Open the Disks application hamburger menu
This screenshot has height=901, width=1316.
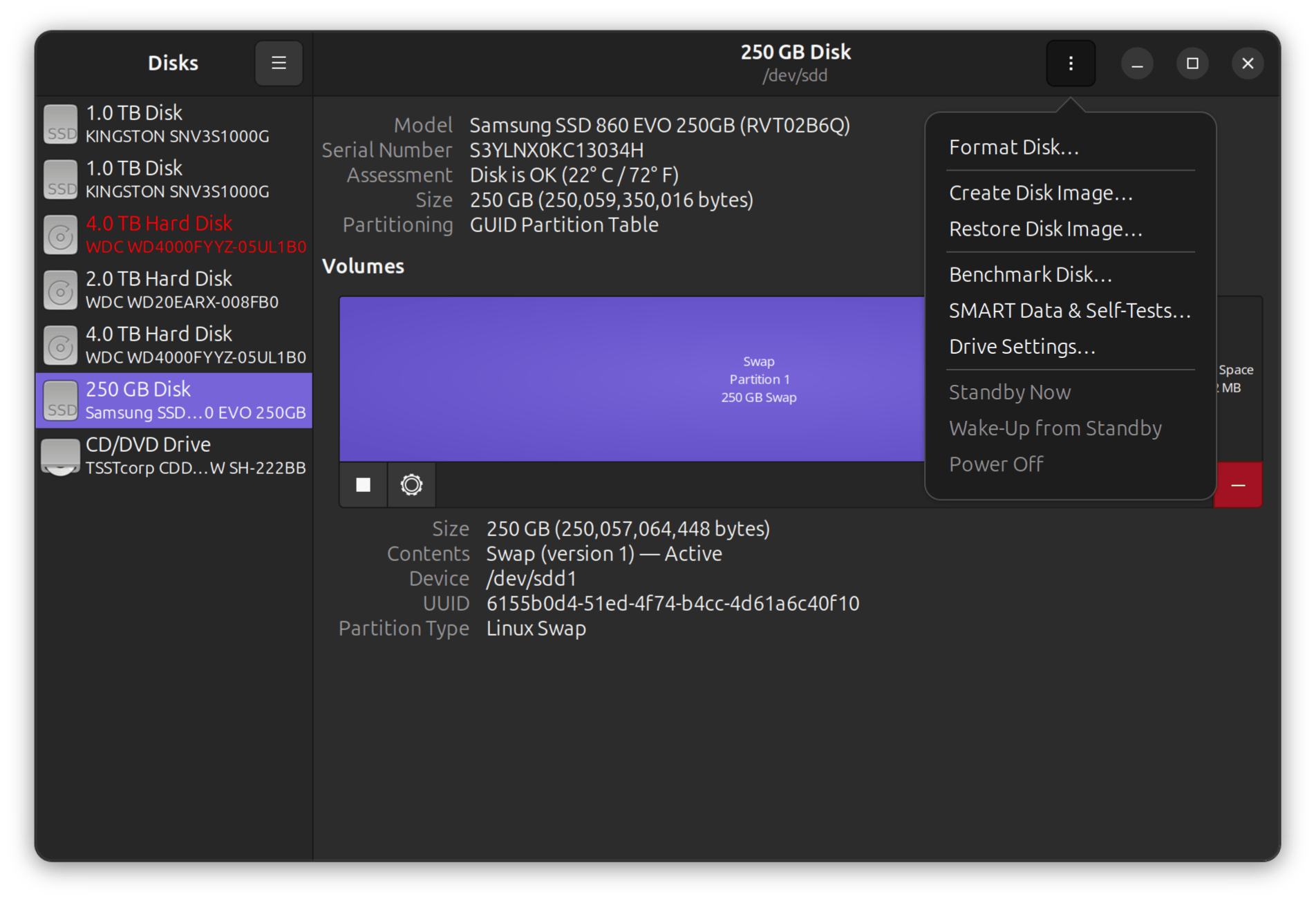tap(279, 64)
